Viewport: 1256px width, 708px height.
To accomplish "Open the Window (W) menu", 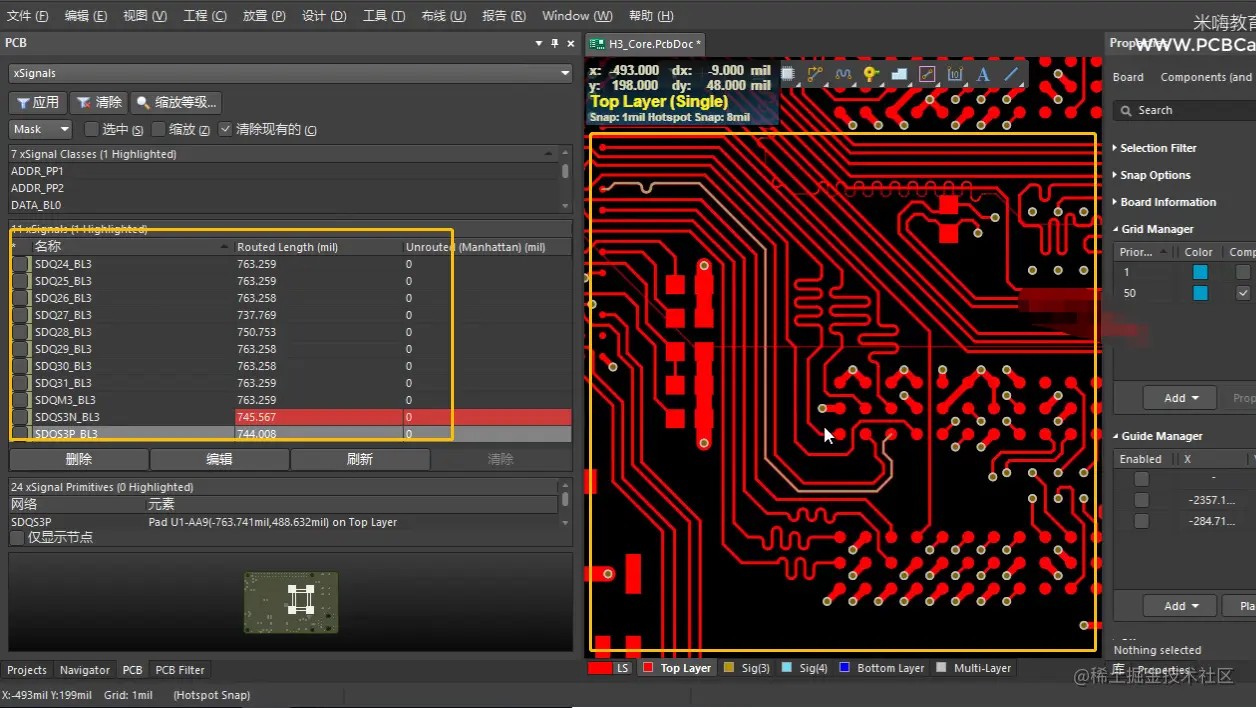I will click(577, 16).
